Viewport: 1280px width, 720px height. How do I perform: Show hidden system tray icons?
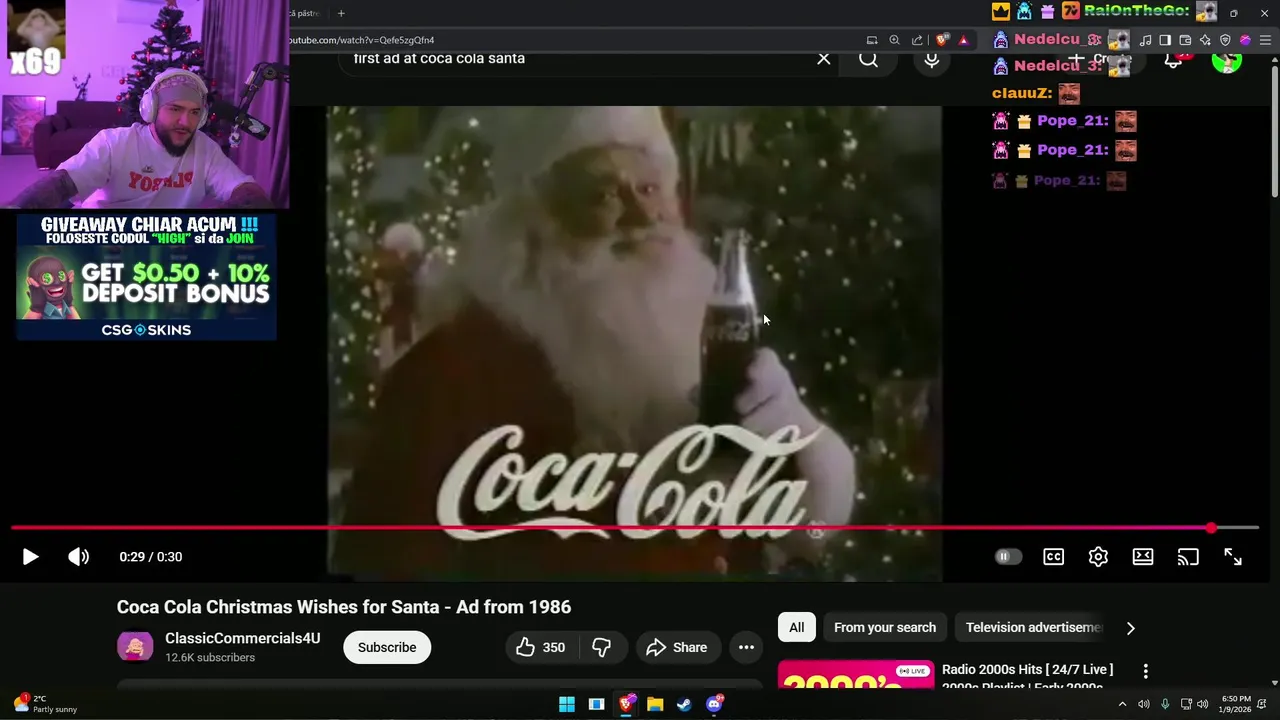click(1122, 704)
